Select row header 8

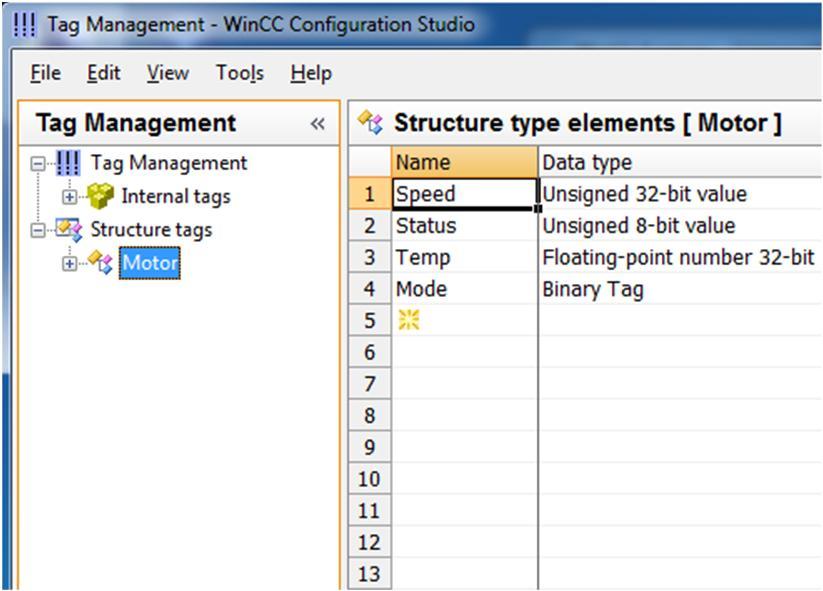[x=370, y=415]
